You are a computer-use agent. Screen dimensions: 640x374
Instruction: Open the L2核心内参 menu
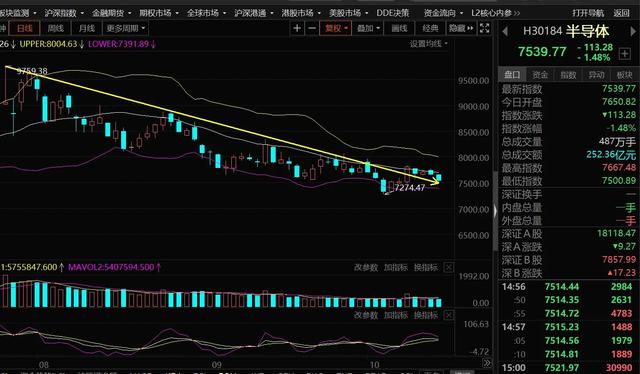[496, 13]
